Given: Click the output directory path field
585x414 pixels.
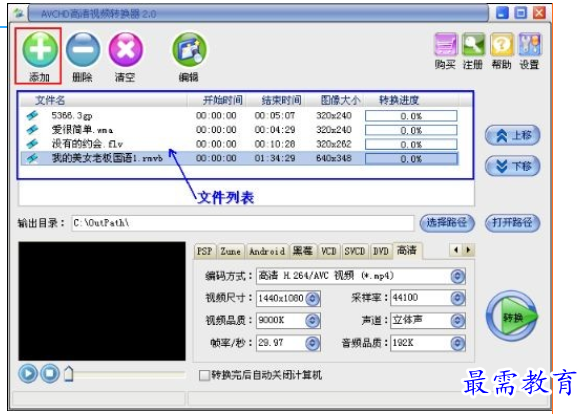Looking at the screenshot, I should click(243, 223).
